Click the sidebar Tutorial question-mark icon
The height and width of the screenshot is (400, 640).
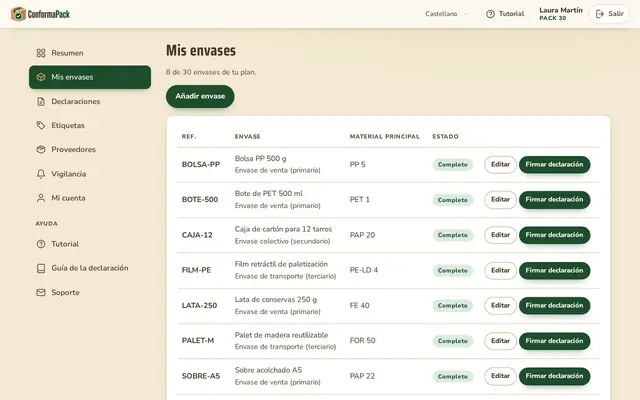point(41,244)
